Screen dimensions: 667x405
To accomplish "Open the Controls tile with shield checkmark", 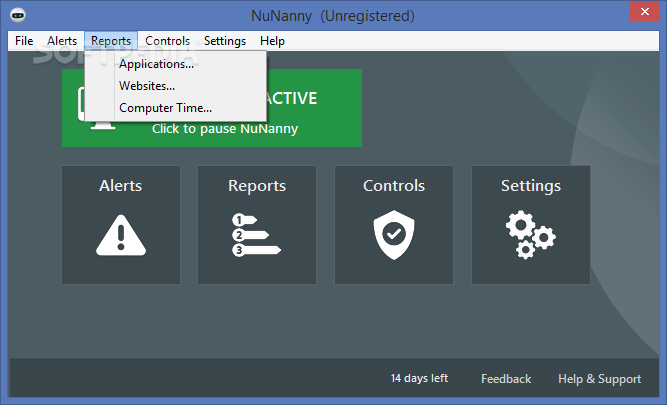I will 394,225.
